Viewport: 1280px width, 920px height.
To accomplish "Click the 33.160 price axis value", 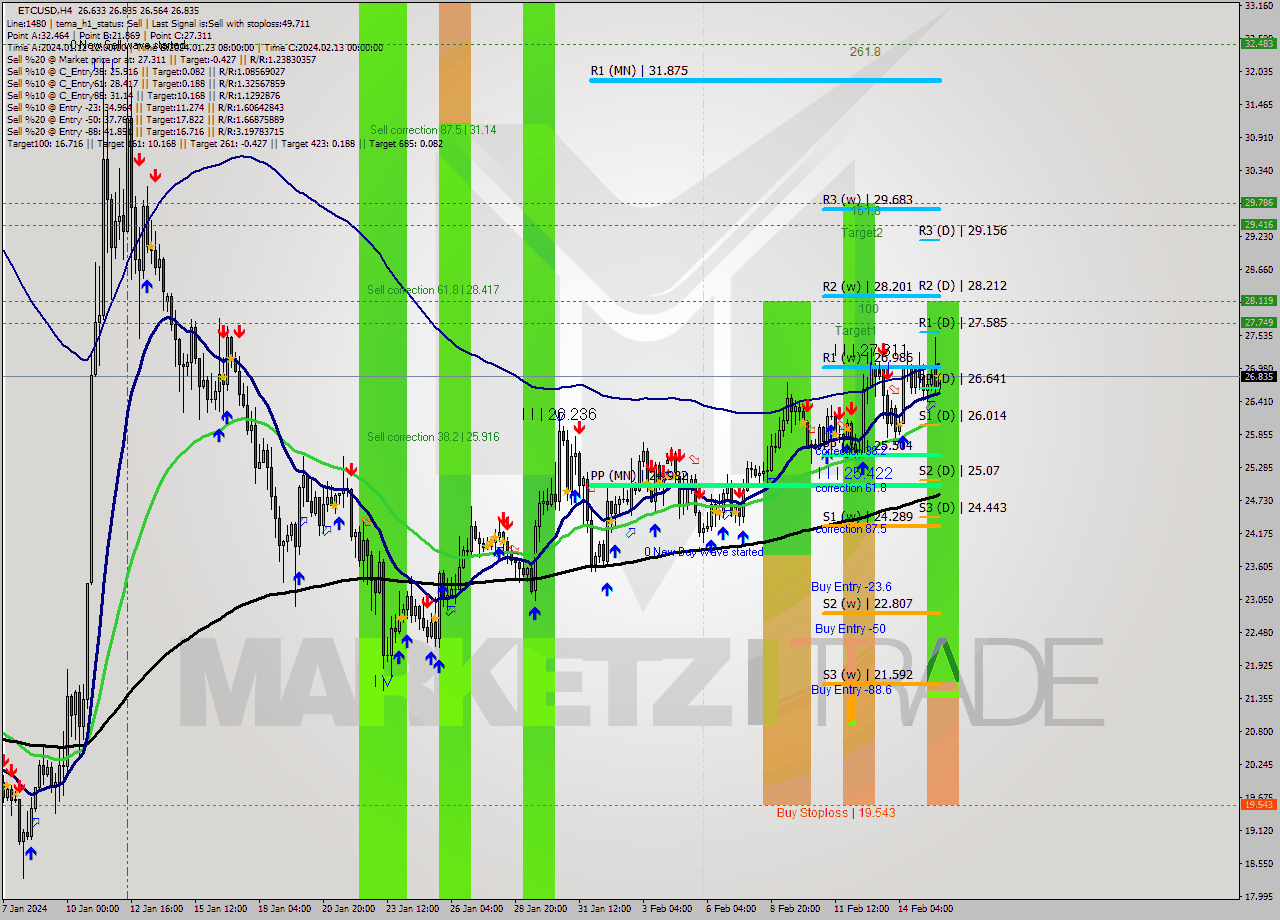I will pyautogui.click(x=1258, y=6).
